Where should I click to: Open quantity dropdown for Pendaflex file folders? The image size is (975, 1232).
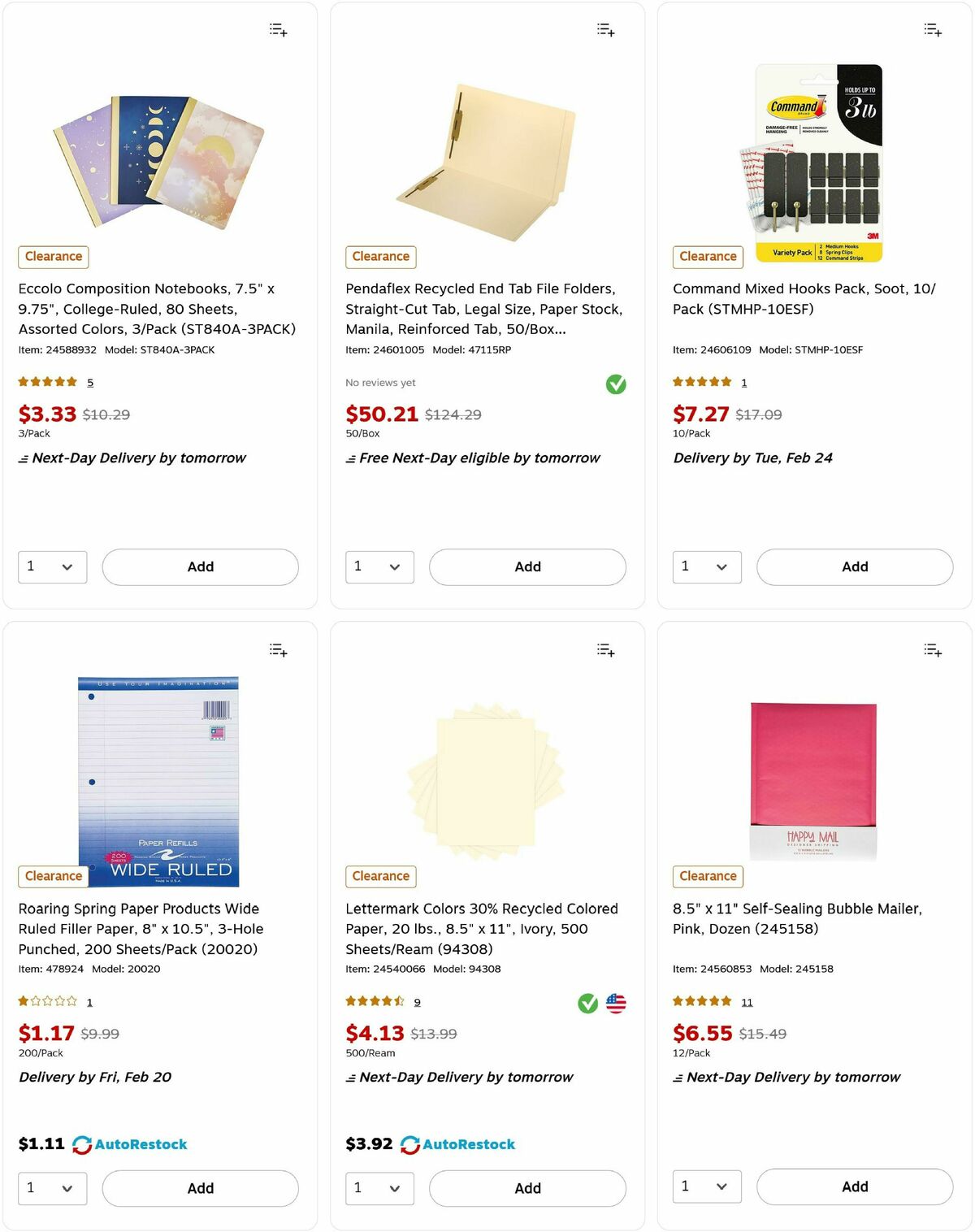tap(379, 566)
